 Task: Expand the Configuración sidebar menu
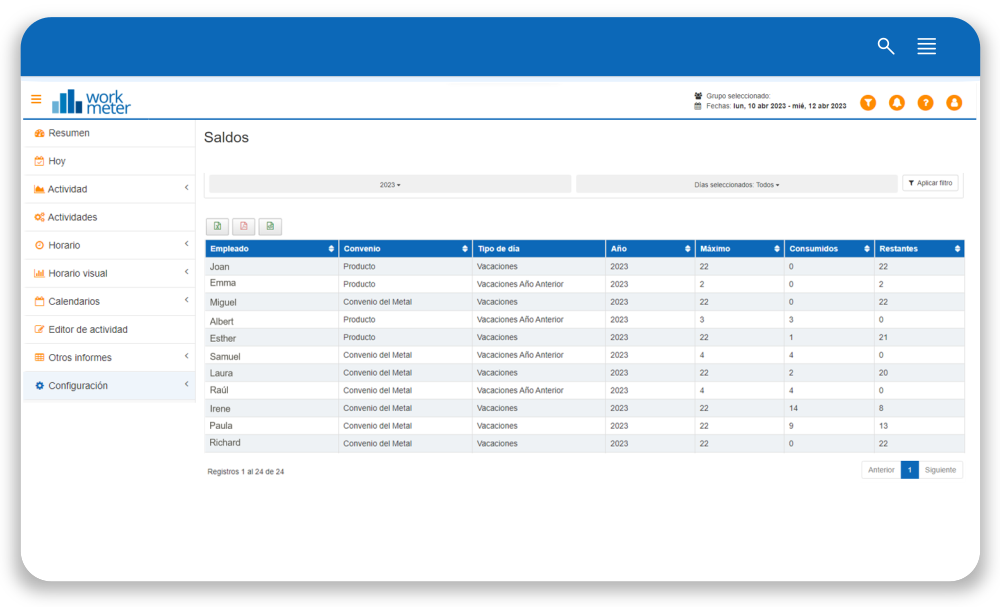[x=108, y=386]
